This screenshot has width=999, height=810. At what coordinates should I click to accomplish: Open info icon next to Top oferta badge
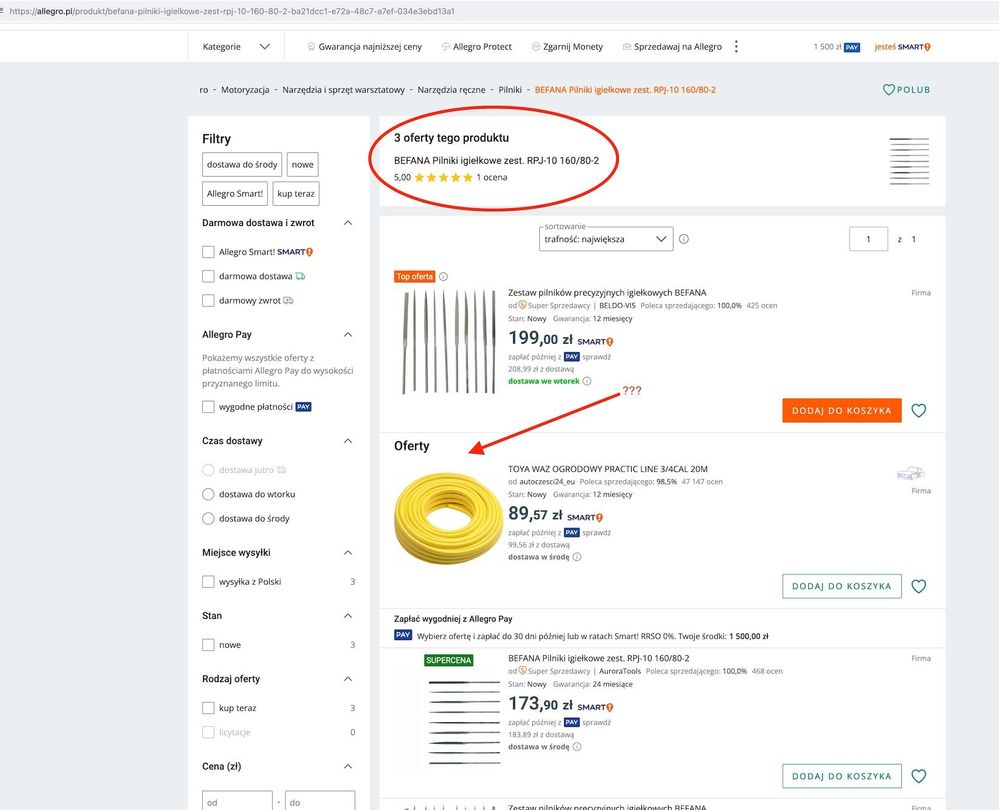click(x=443, y=277)
